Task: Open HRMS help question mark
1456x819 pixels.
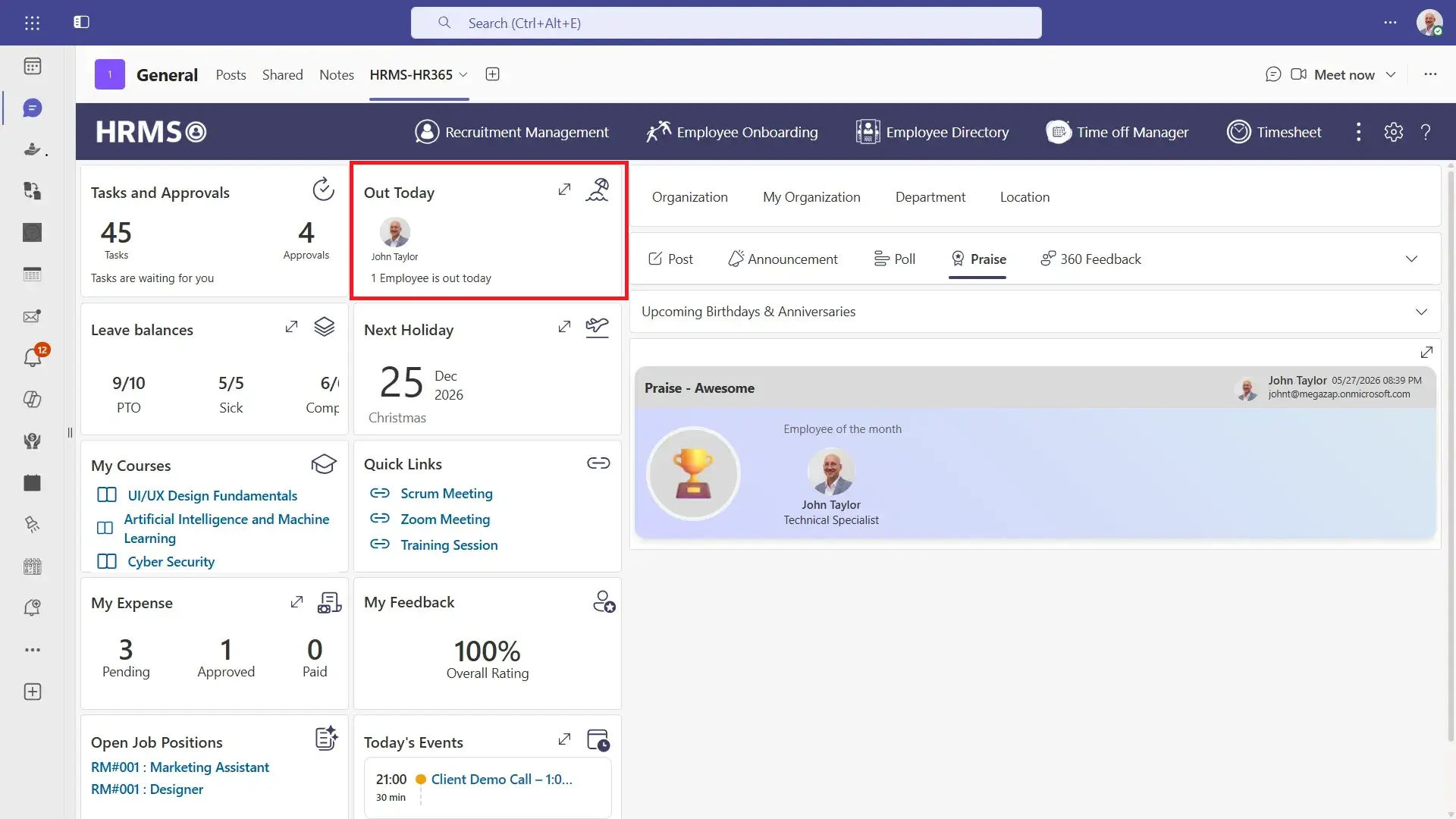Action: pos(1426,132)
